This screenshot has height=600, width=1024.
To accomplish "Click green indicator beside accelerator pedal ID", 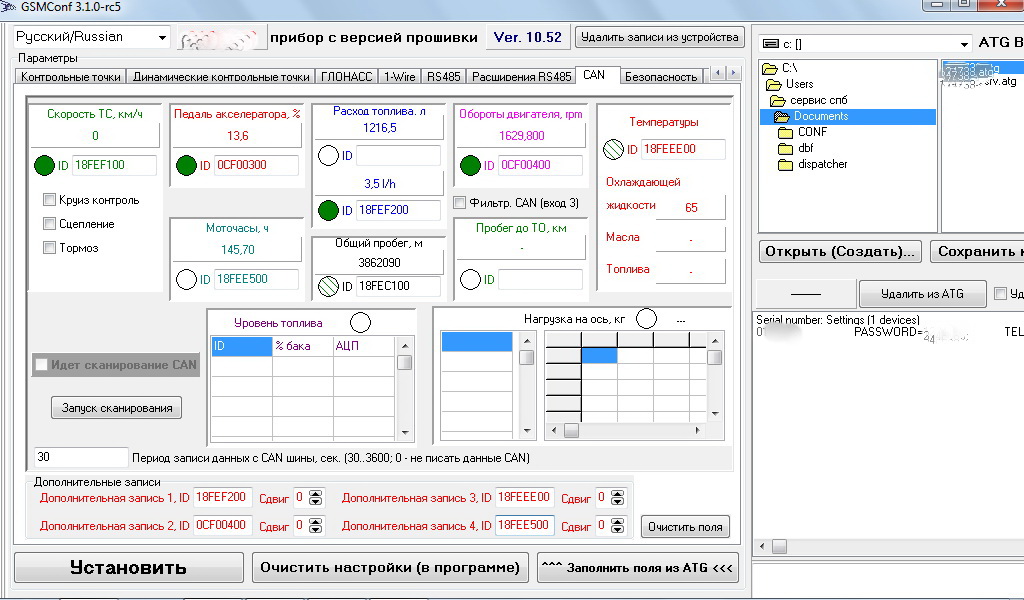I will click(186, 165).
